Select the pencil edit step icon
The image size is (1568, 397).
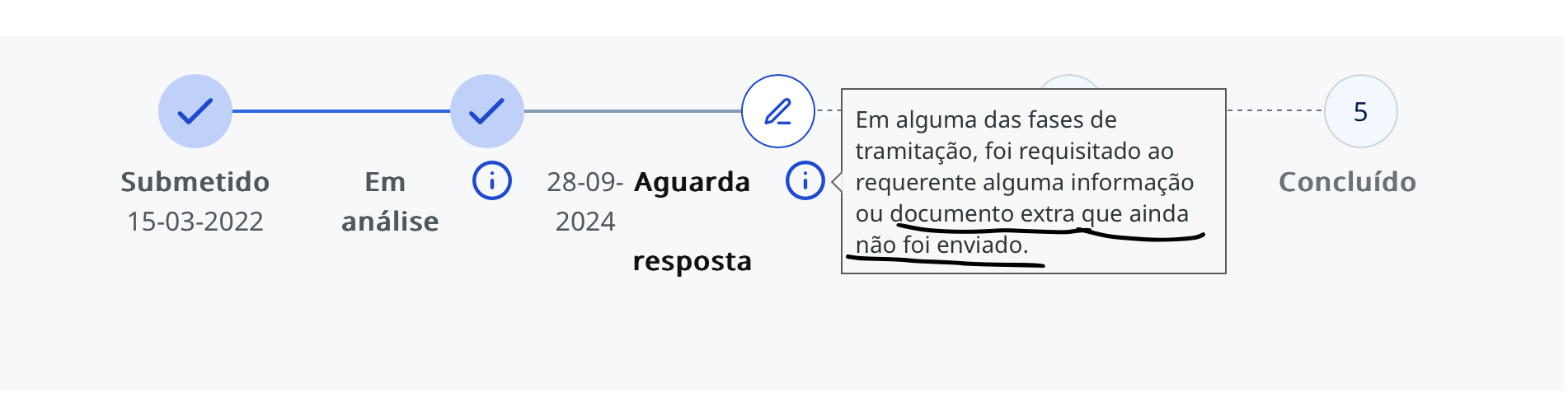[777, 111]
